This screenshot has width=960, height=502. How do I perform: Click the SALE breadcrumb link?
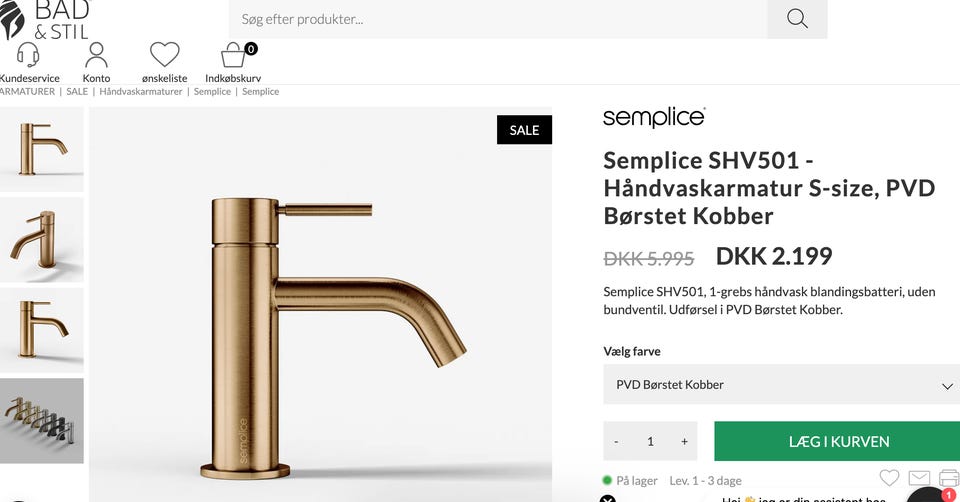click(x=77, y=92)
